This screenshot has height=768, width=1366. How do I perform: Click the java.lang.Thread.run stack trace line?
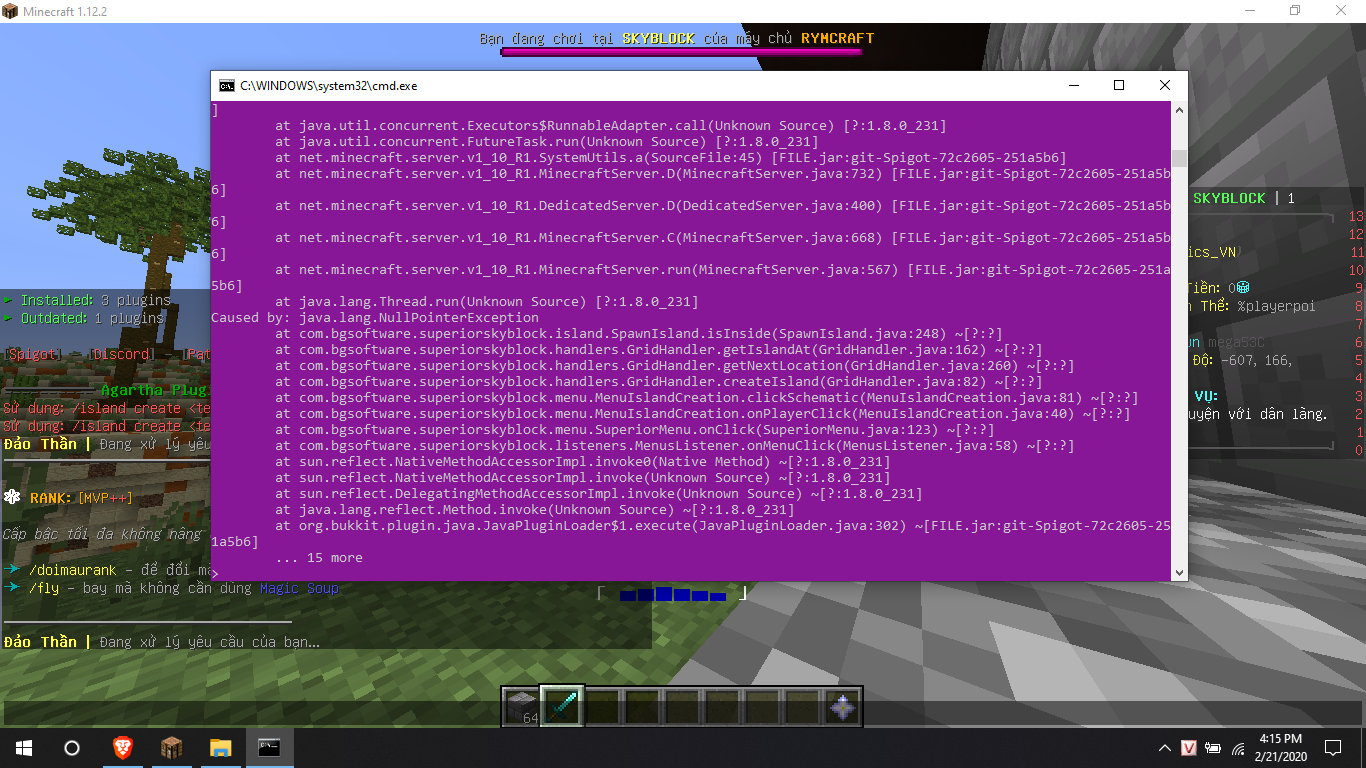point(487,301)
